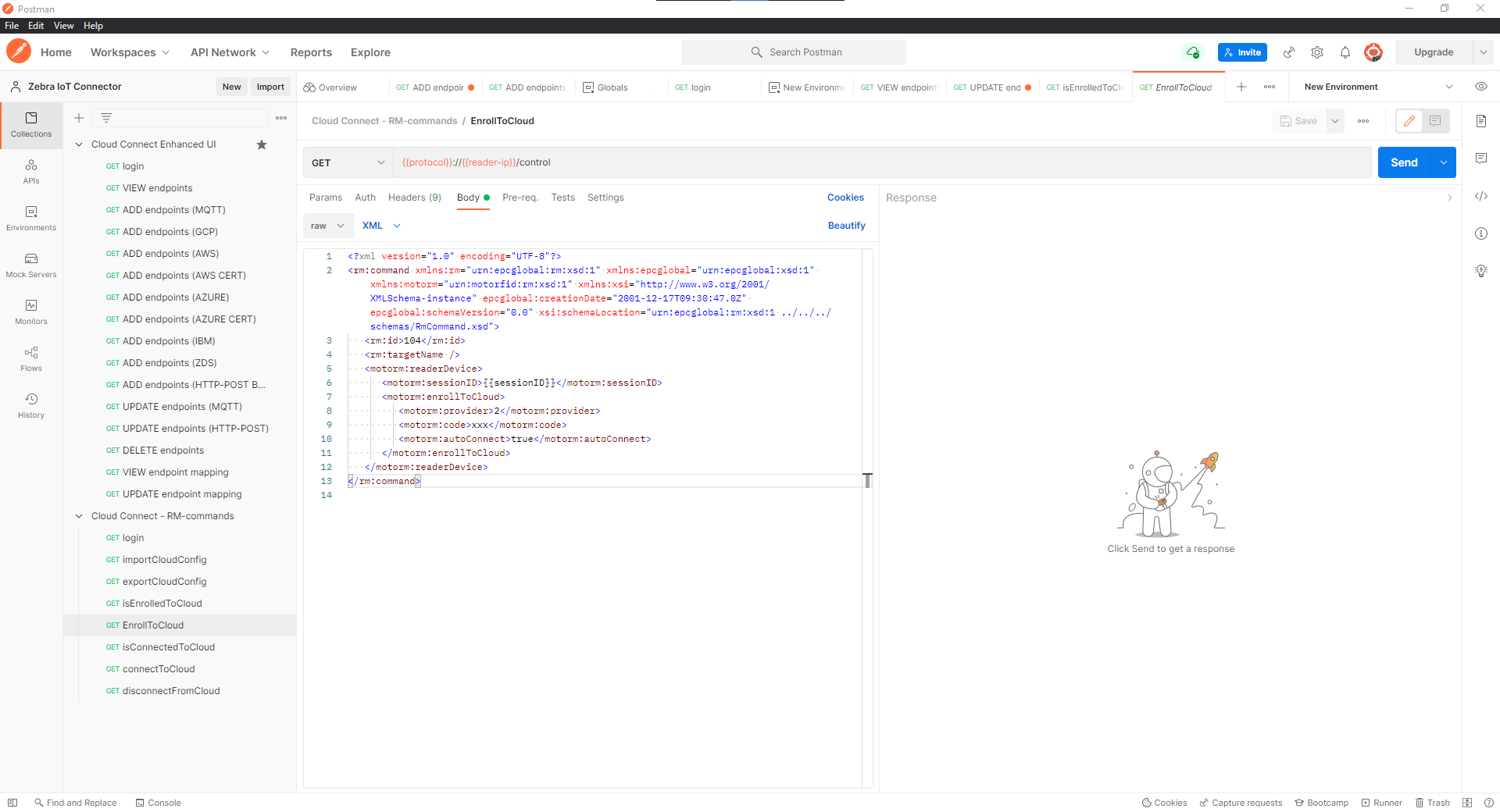
Task: Open collections view more options menu
Action: pos(281,118)
